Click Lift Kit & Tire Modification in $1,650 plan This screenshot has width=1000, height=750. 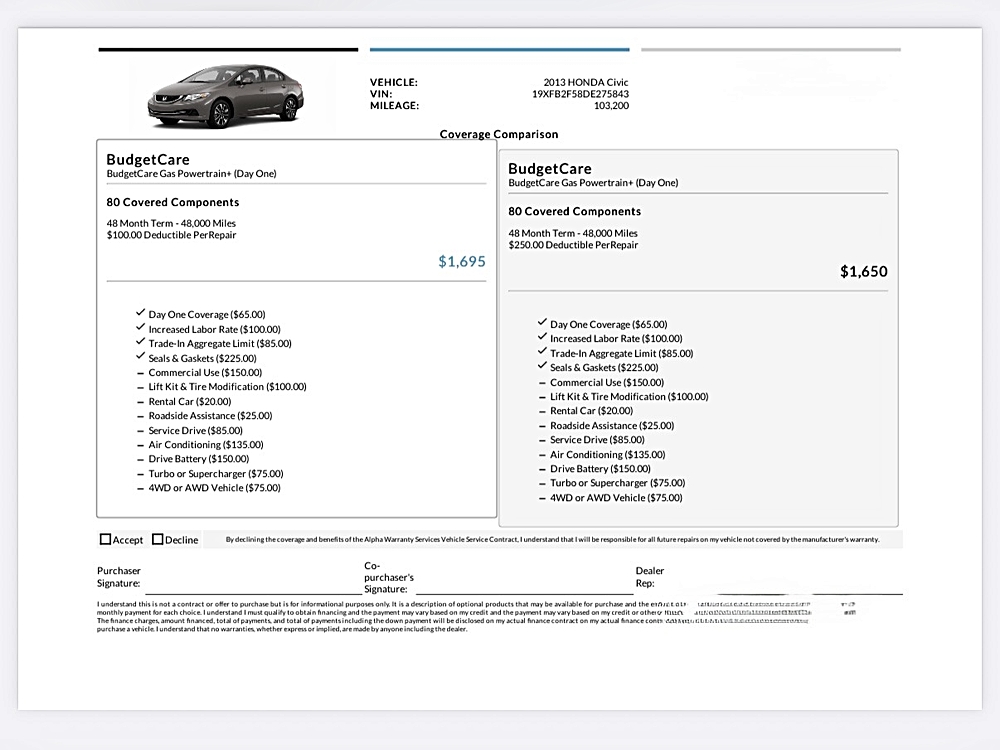tap(629, 397)
